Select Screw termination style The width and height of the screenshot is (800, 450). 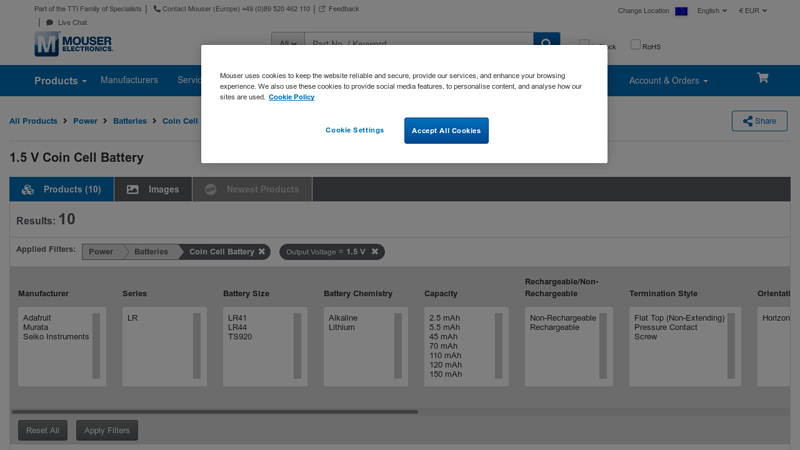click(x=645, y=337)
